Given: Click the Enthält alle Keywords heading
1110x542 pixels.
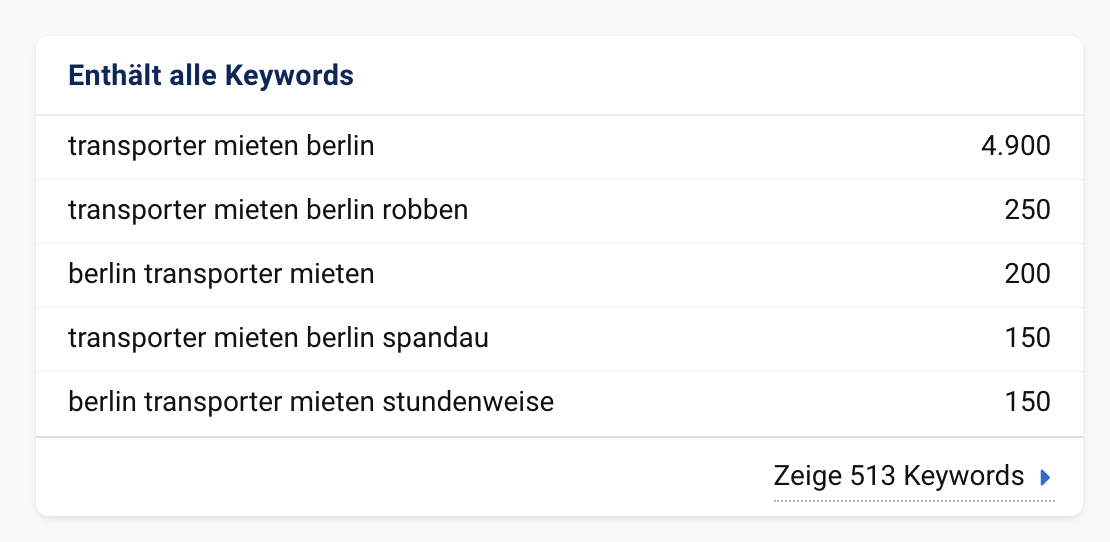Looking at the screenshot, I should click(x=211, y=76).
